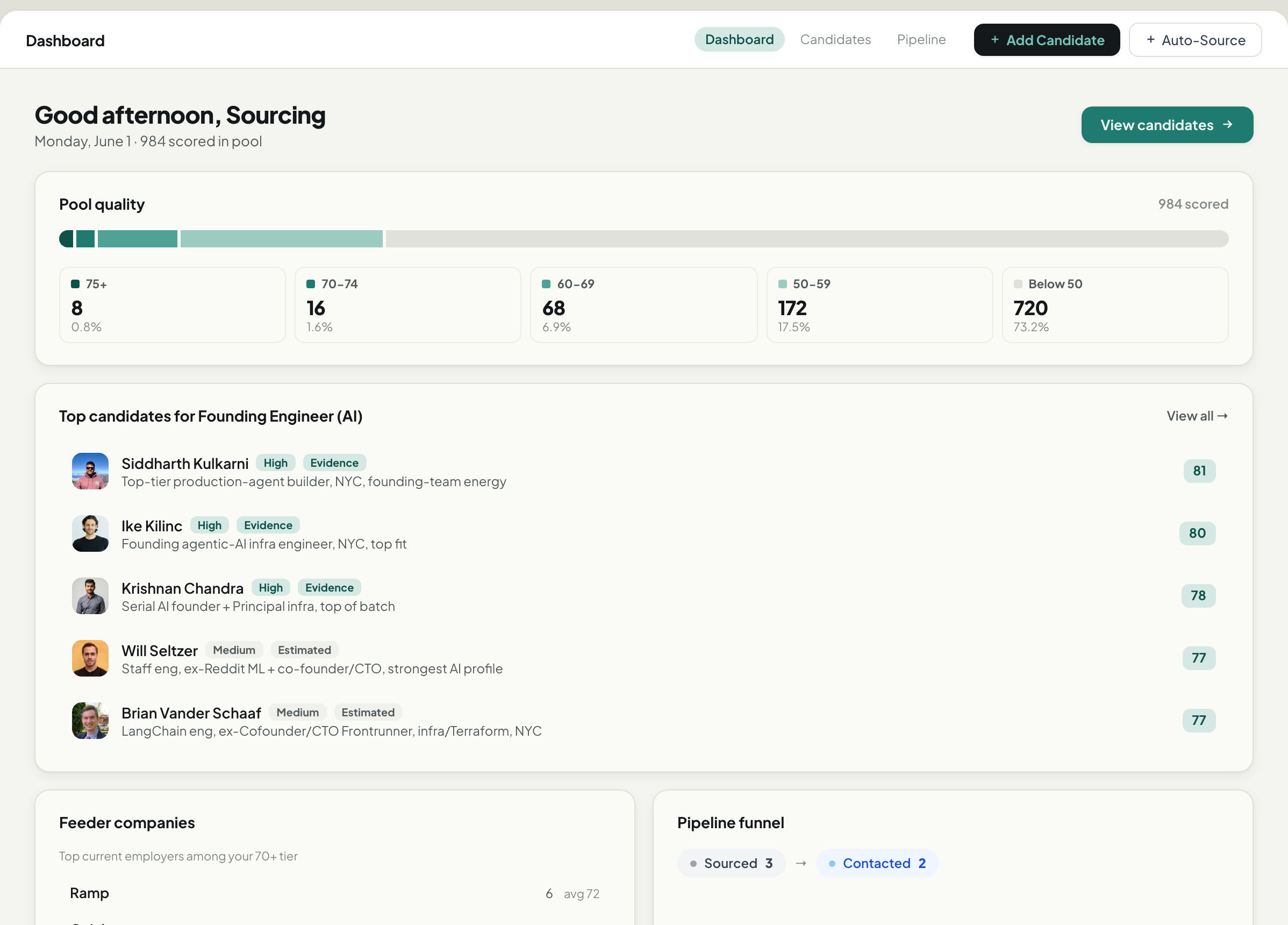Screen dimensions: 1288x925
Task: Select the 70–74 pool quality card
Action: click(x=408, y=305)
